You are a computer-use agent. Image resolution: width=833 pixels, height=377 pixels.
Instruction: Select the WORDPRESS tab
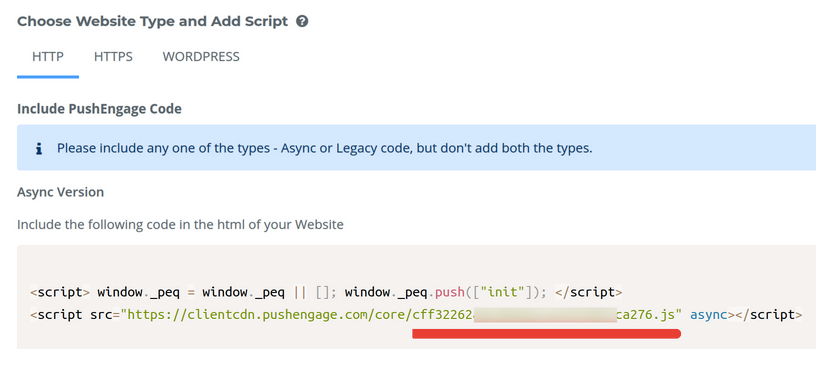(x=201, y=57)
